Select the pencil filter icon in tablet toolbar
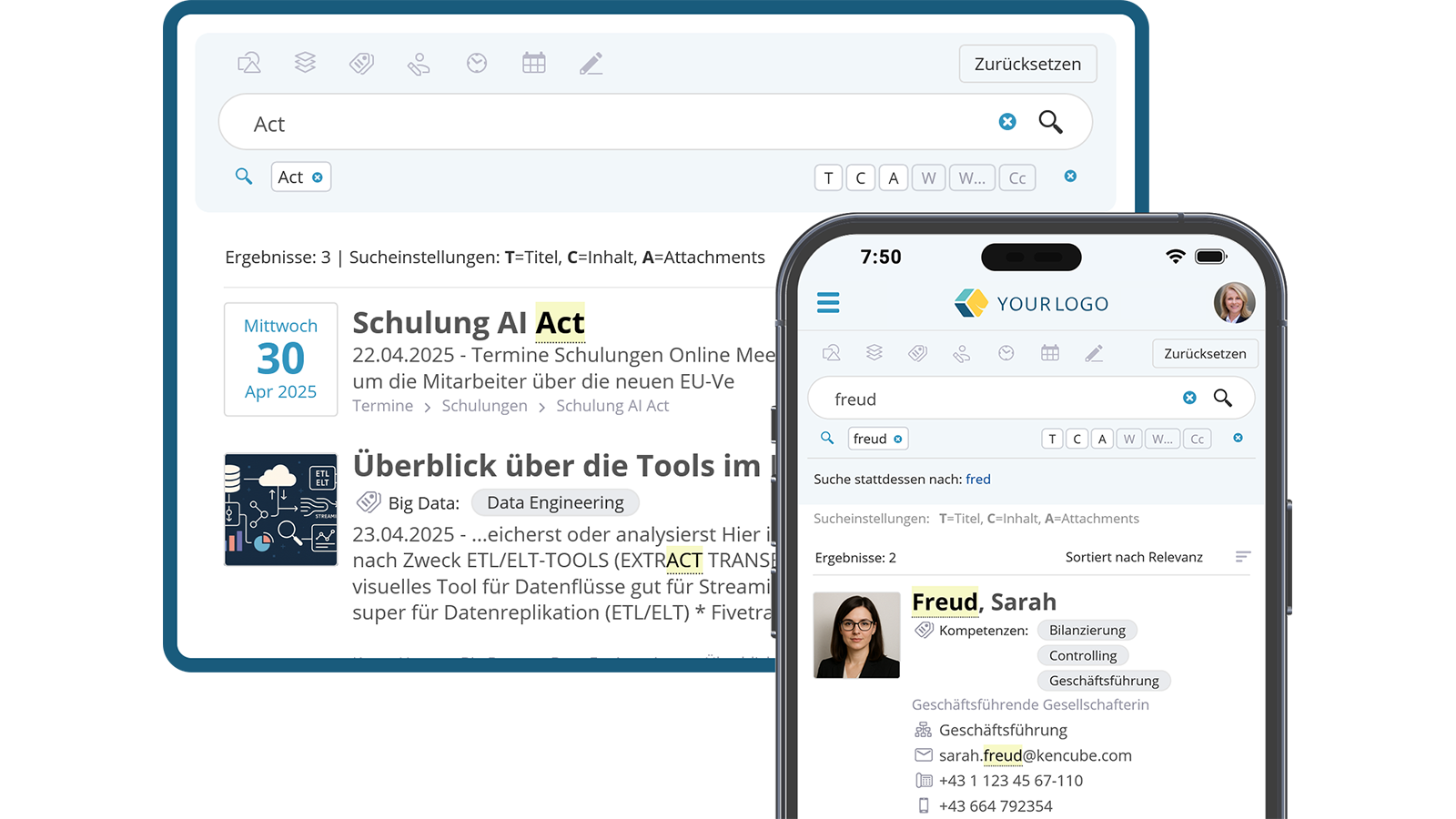The image size is (1456, 819). 591,63
